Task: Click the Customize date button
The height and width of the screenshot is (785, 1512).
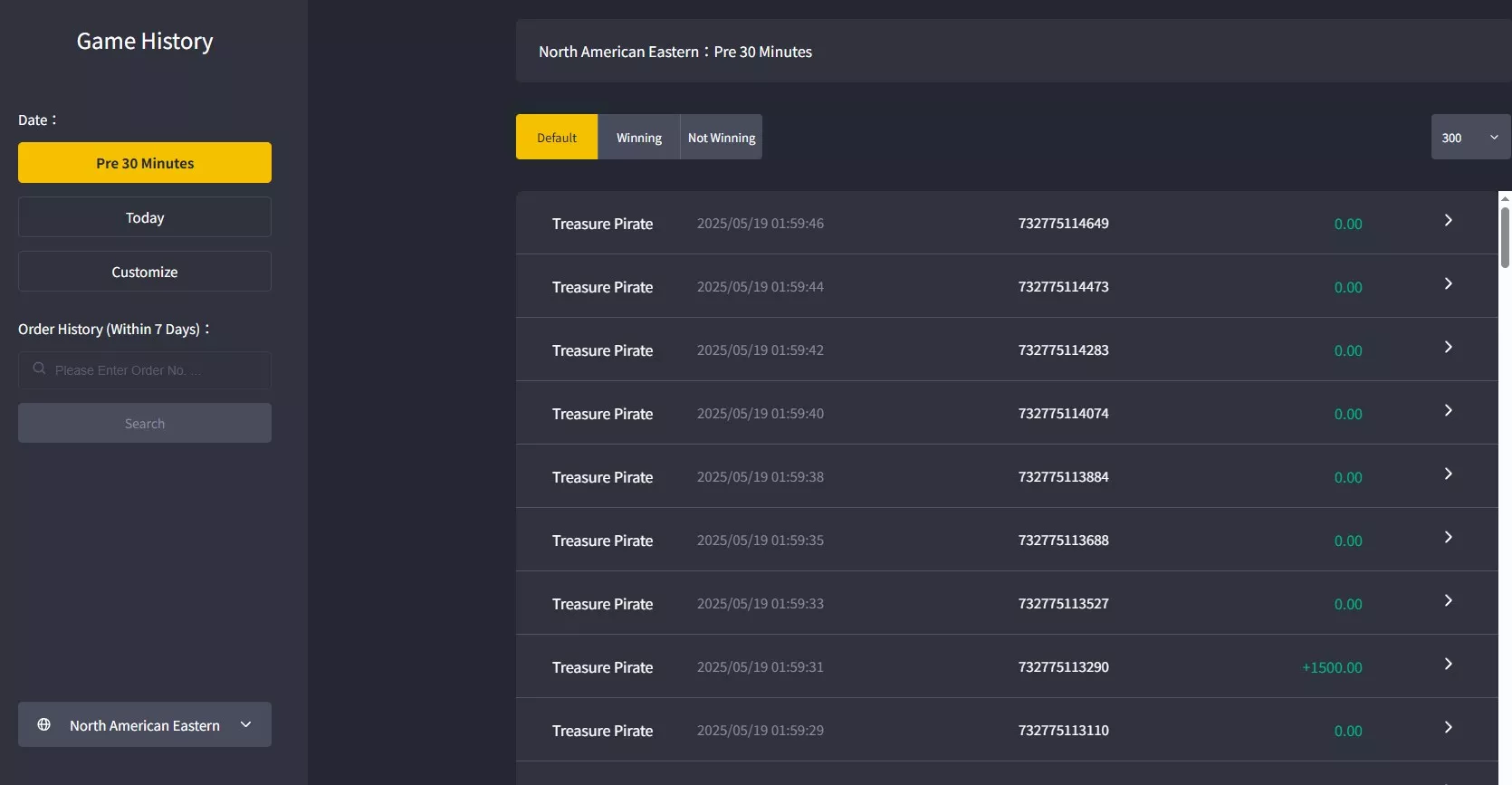Action: 145,272
